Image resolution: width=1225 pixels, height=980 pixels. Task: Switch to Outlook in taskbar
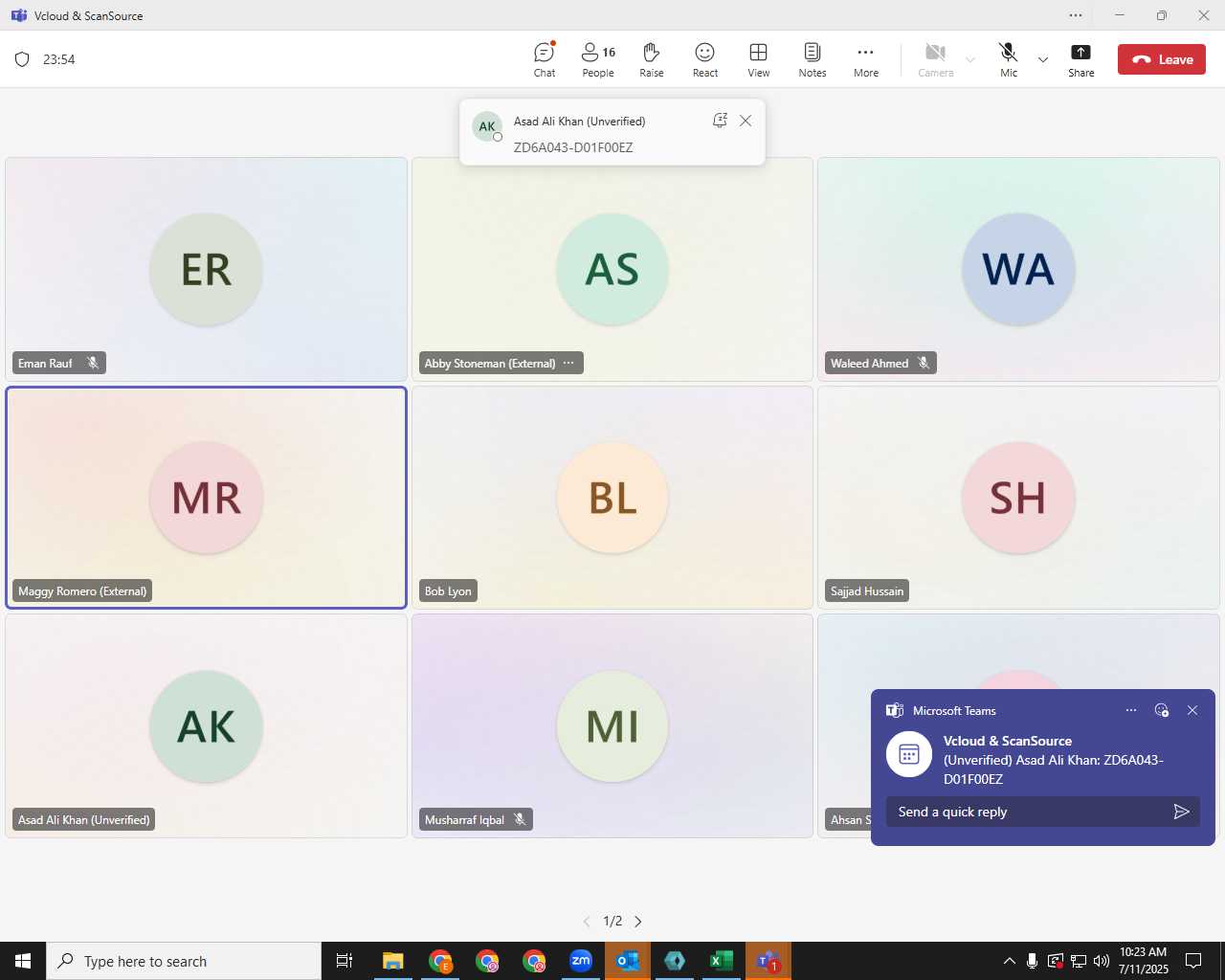(x=628, y=961)
